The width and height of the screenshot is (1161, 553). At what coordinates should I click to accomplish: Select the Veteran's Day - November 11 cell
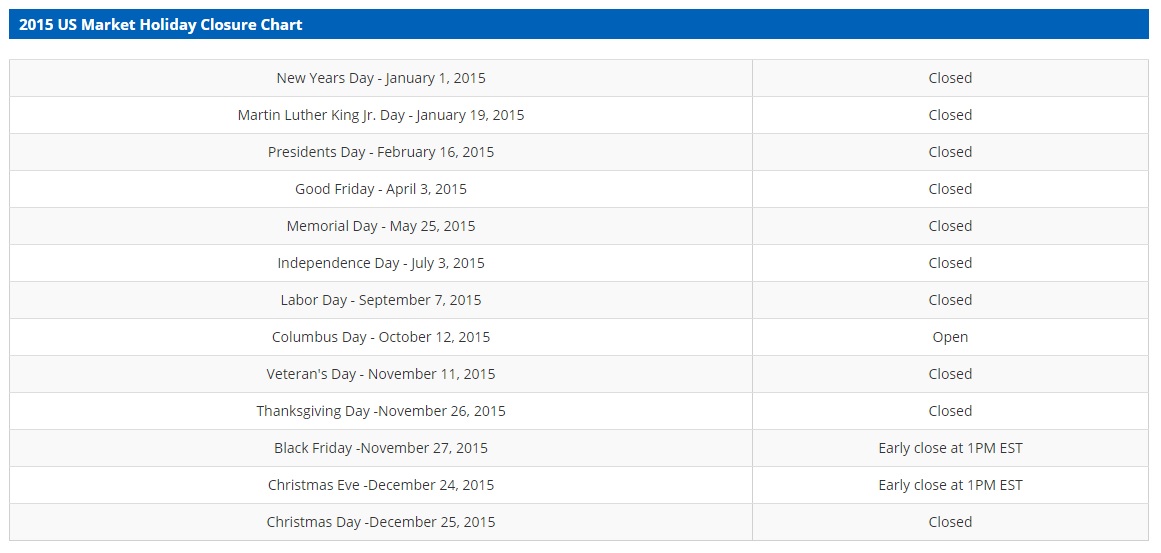click(x=381, y=374)
